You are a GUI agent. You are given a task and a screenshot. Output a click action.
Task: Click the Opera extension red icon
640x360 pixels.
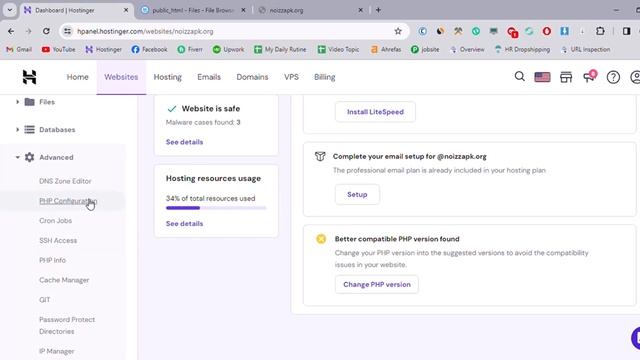click(547, 31)
